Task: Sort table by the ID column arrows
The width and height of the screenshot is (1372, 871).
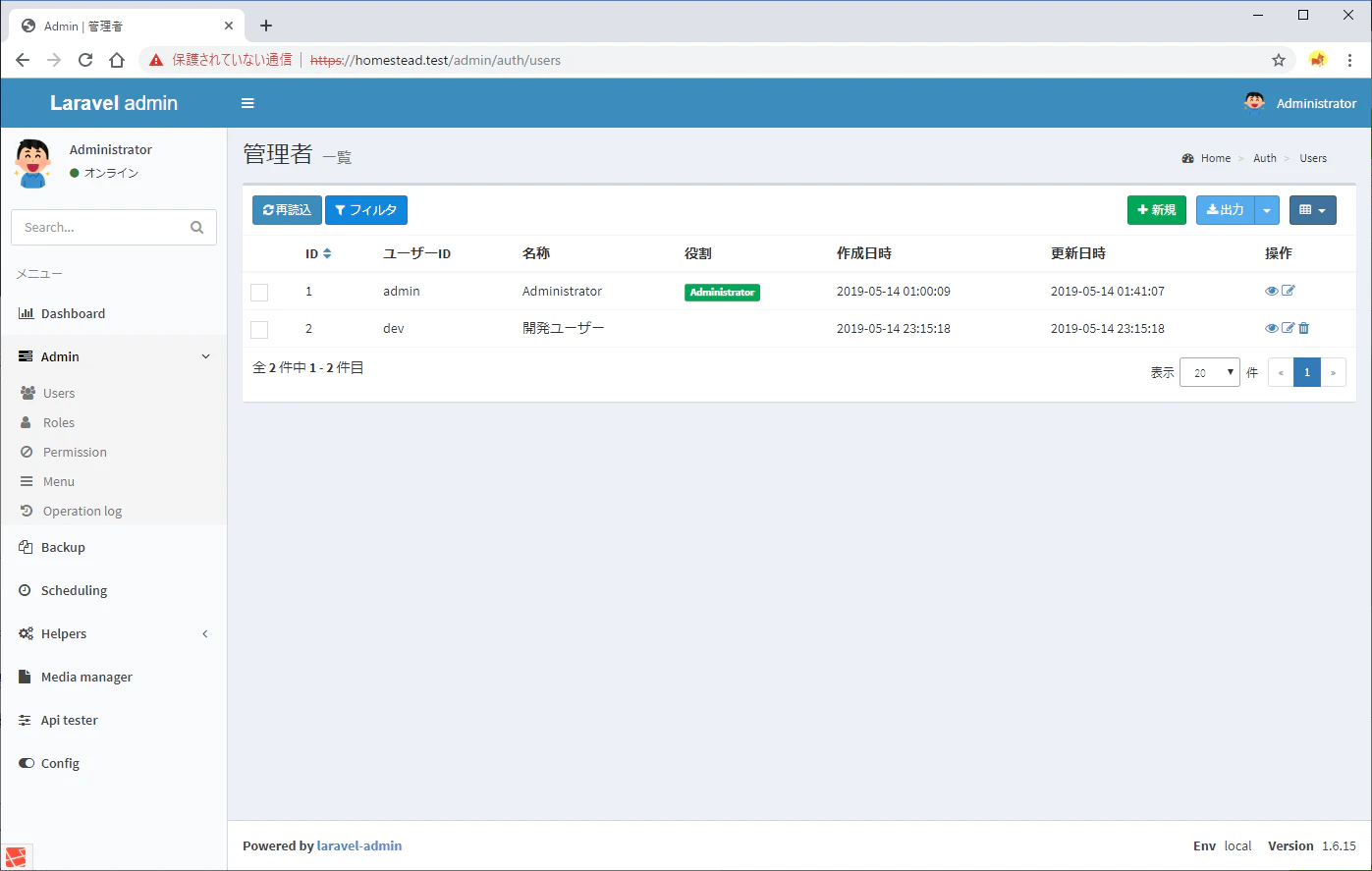Action: pyautogui.click(x=327, y=253)
